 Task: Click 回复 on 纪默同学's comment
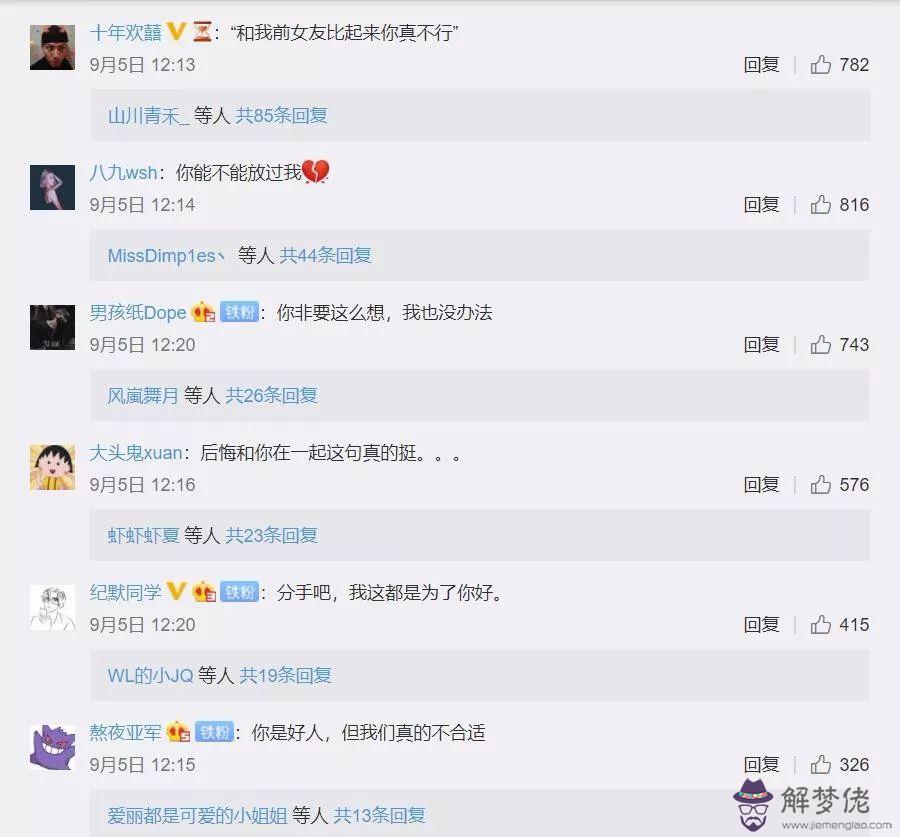pos(761,625)
